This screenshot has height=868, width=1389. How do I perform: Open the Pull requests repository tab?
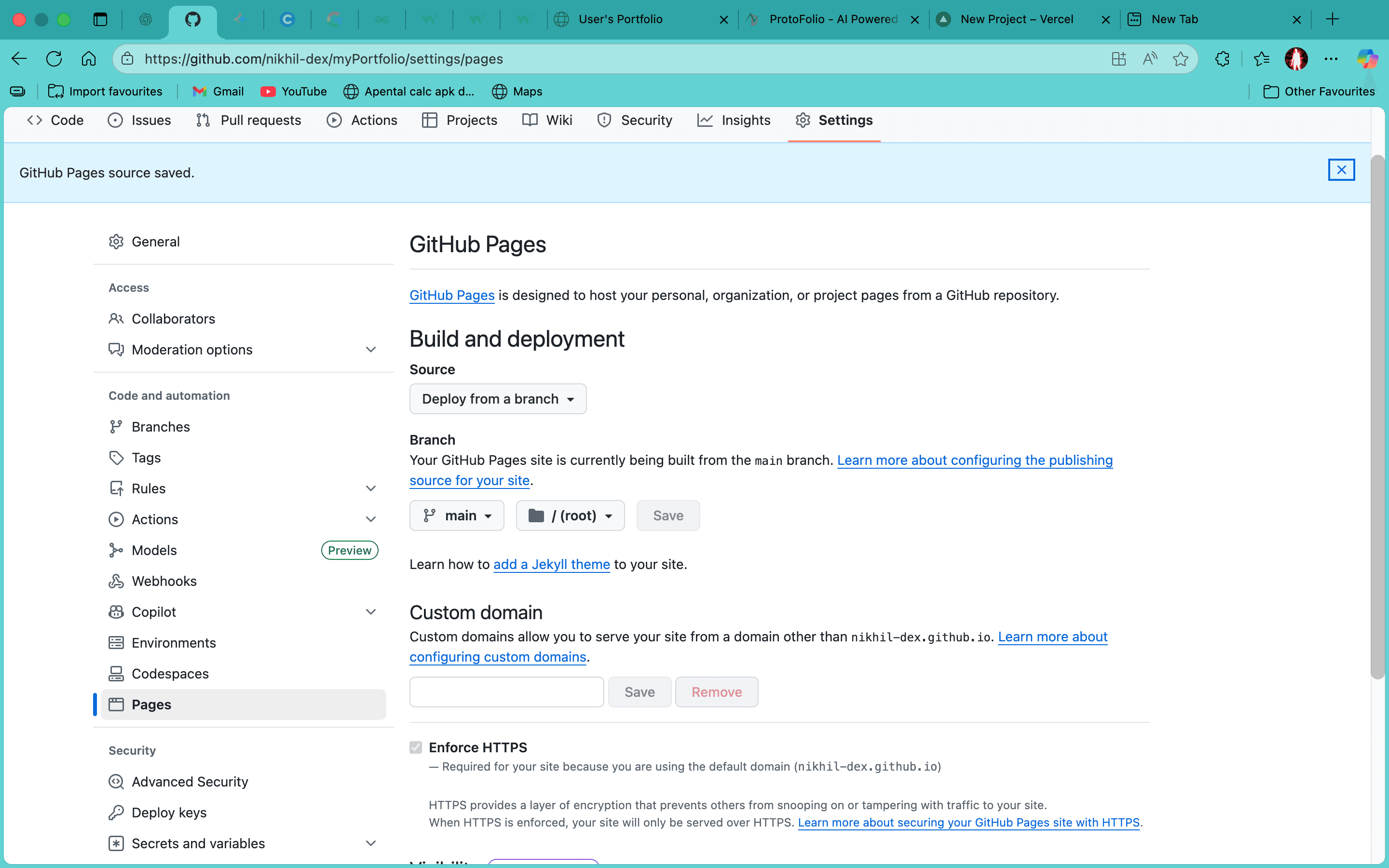click(x=248, y=120)
